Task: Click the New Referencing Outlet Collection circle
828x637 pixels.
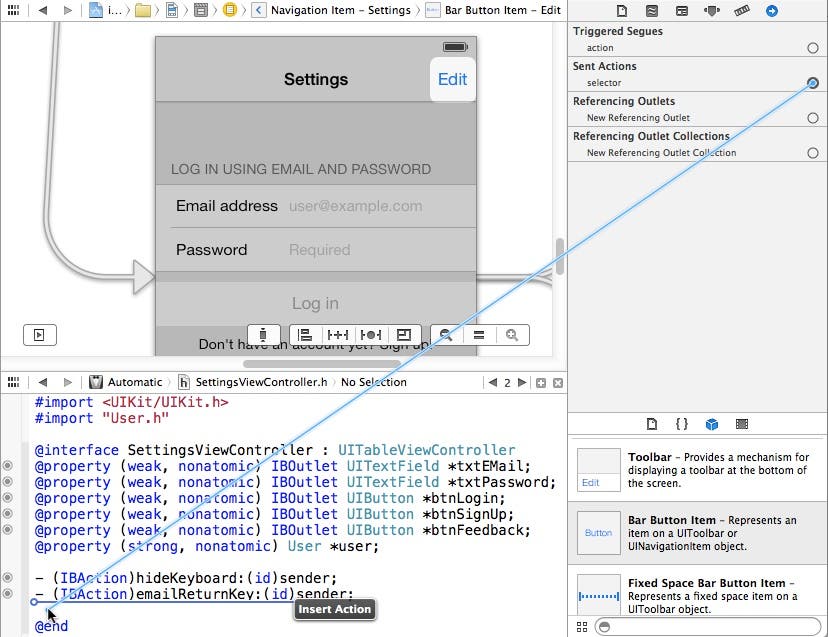Action: pyautogui.click(x=812, y=153)
